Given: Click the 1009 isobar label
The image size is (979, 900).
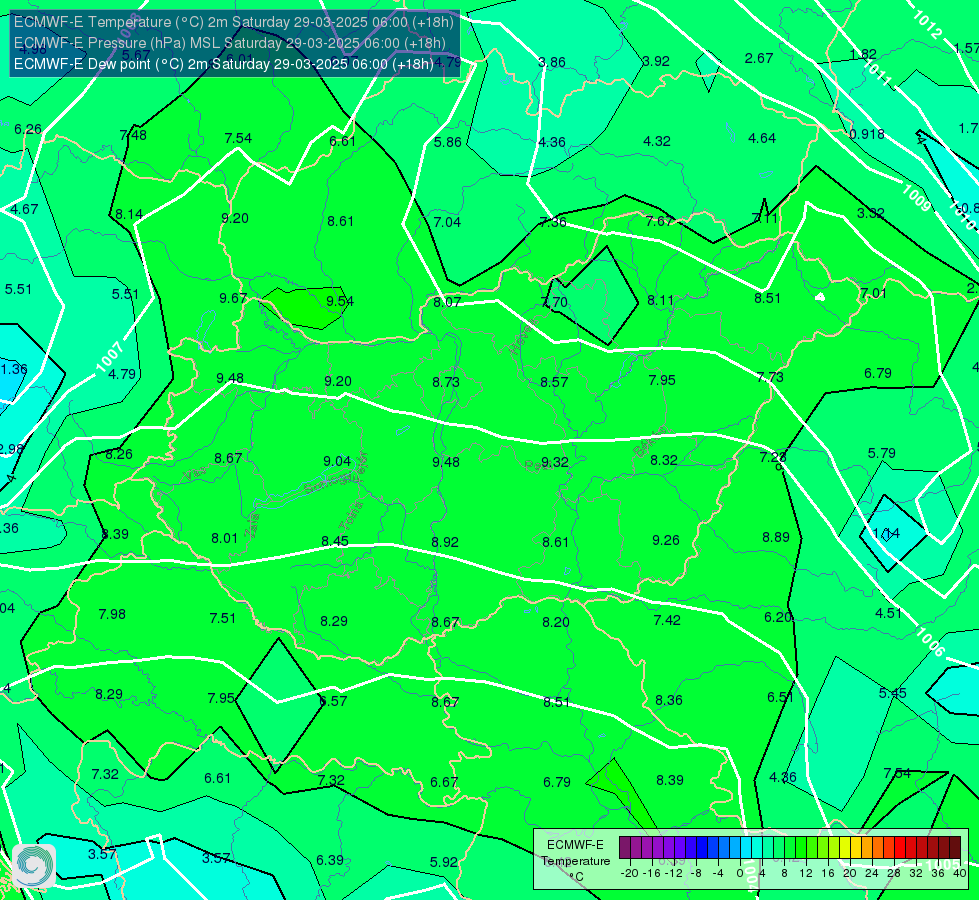Looking at the screenshot, I should [x=916, y=197].
